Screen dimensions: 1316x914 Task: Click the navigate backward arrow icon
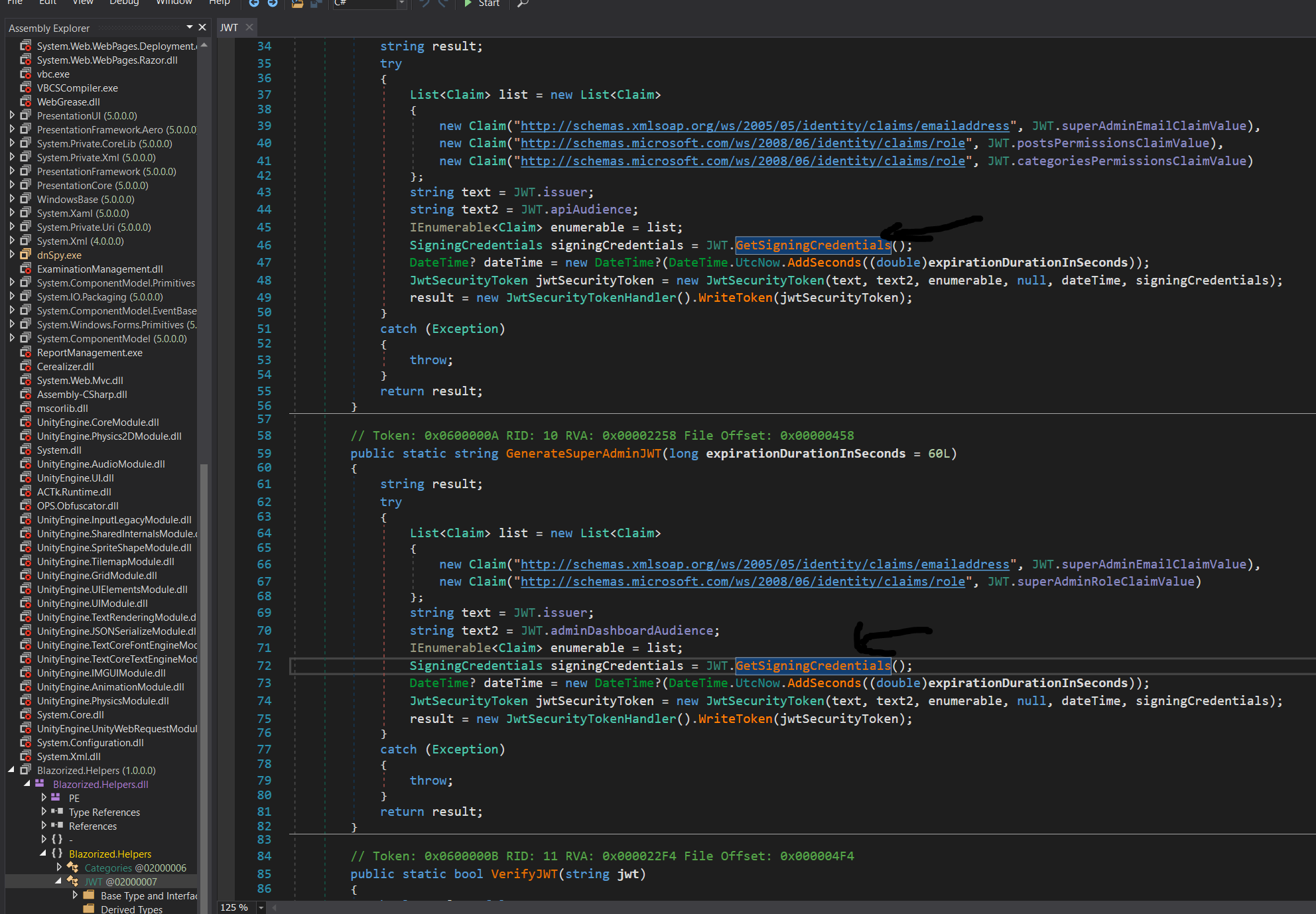253,3
